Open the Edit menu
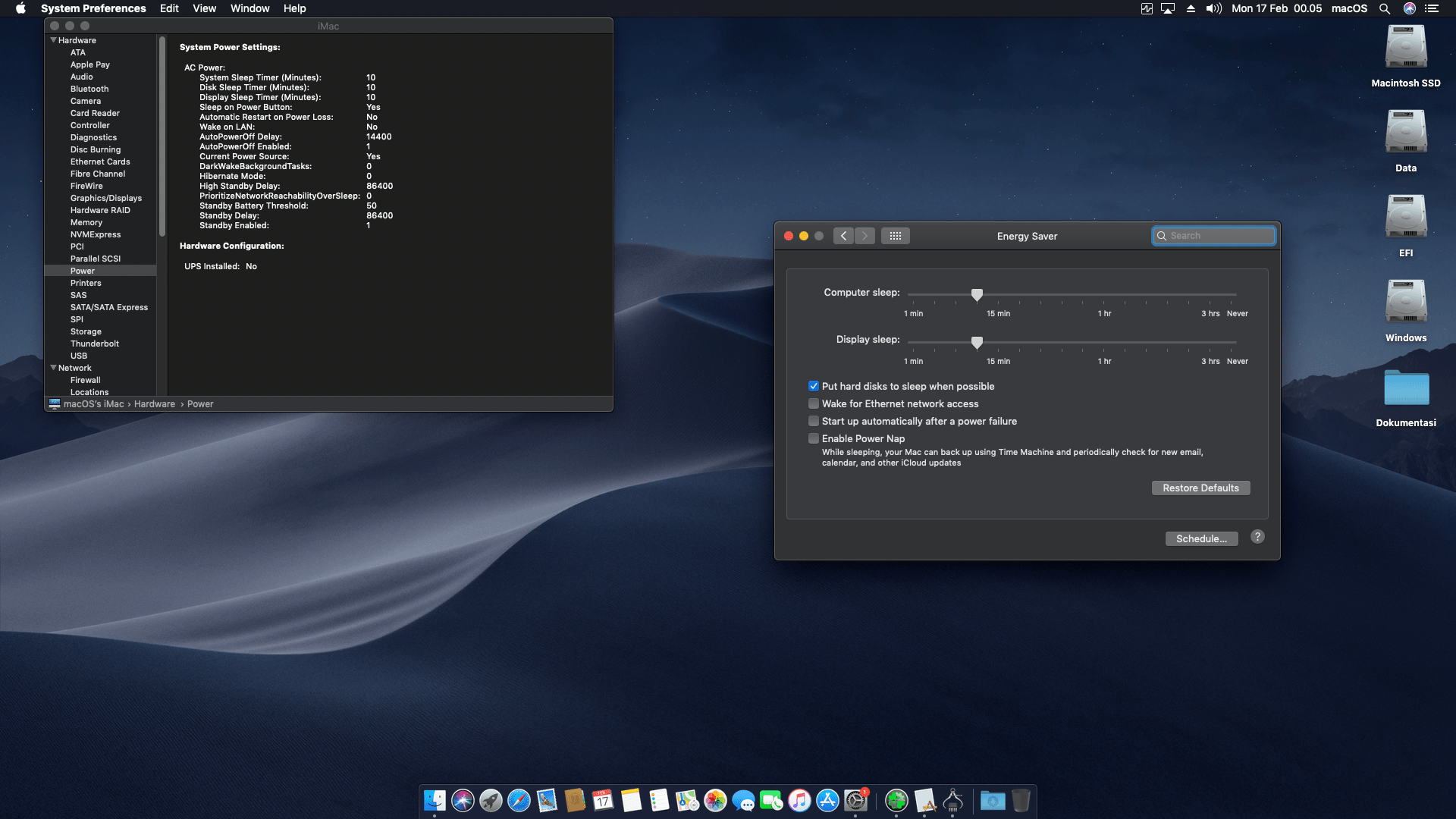 point(169,8)
